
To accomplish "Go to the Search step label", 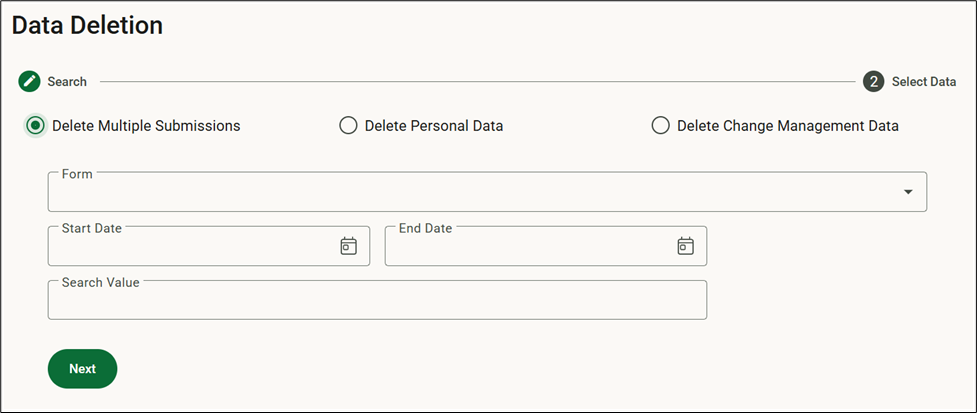I will tap(67, 82).
